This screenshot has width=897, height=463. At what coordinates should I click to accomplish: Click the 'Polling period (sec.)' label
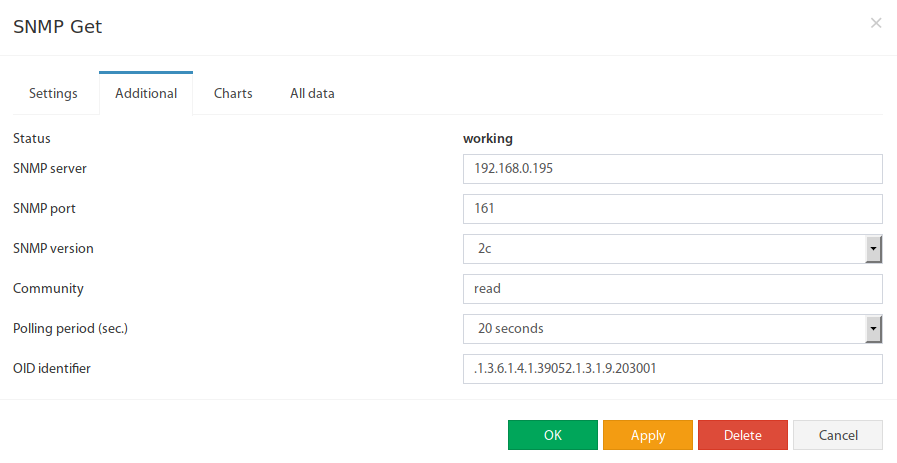tap(70, 329)
